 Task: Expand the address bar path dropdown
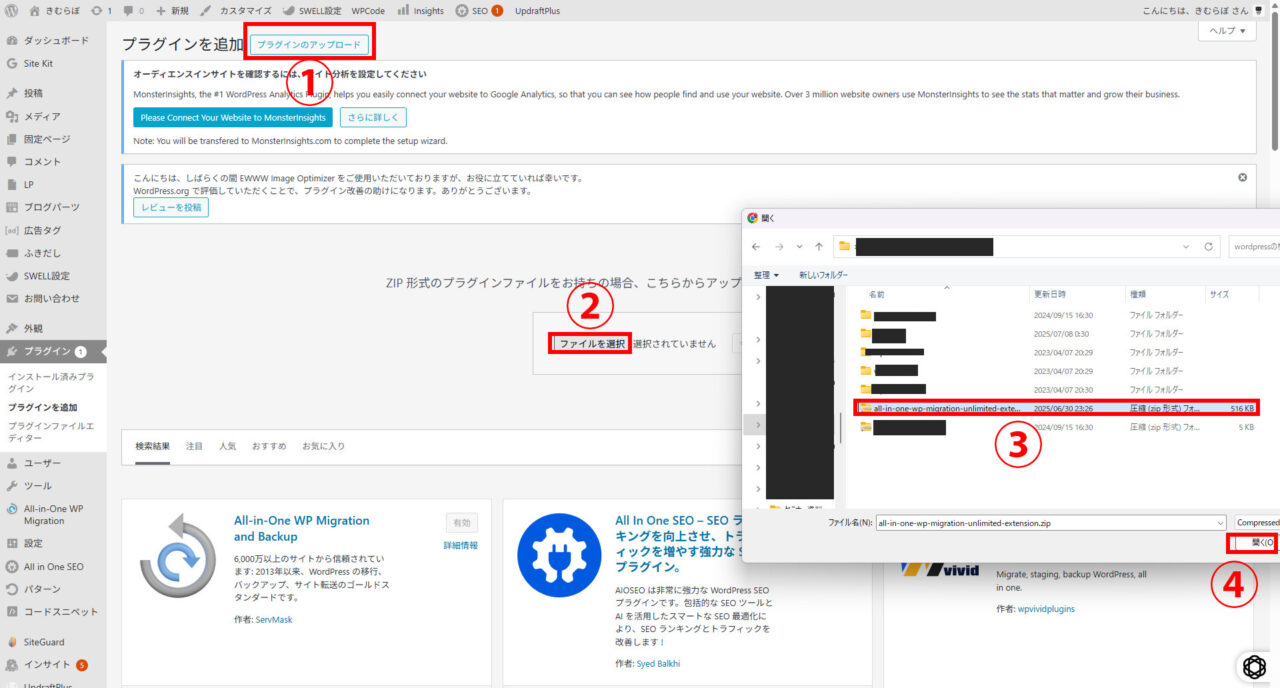pos(1186,246)
